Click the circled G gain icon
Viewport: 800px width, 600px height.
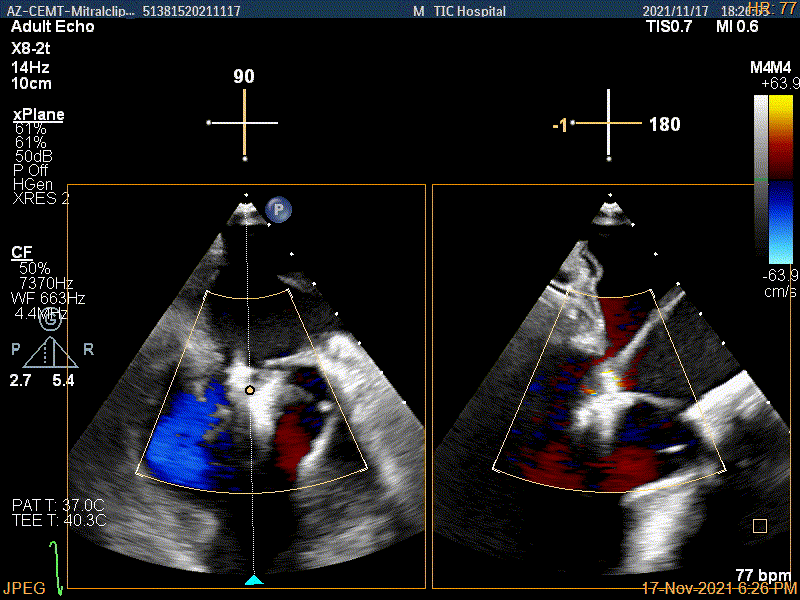pyautogui.click(x=49, y=320)
